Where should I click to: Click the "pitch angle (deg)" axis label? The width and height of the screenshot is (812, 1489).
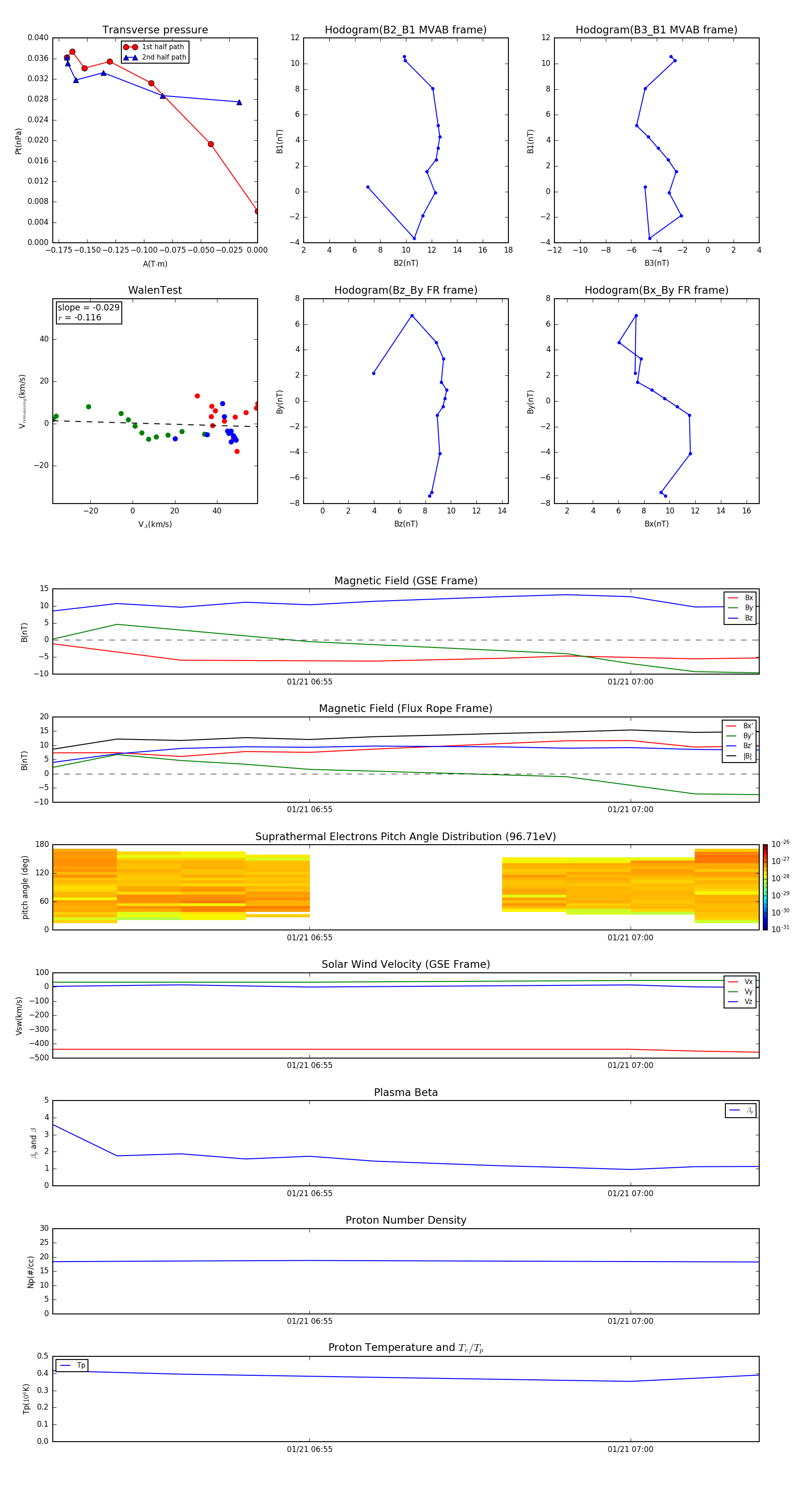pos(25,887)
